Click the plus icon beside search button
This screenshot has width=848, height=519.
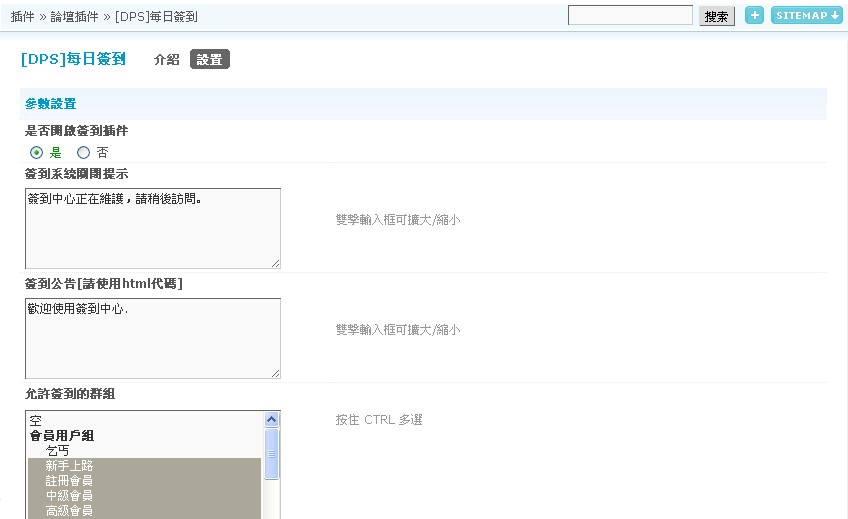click(754, 15)
